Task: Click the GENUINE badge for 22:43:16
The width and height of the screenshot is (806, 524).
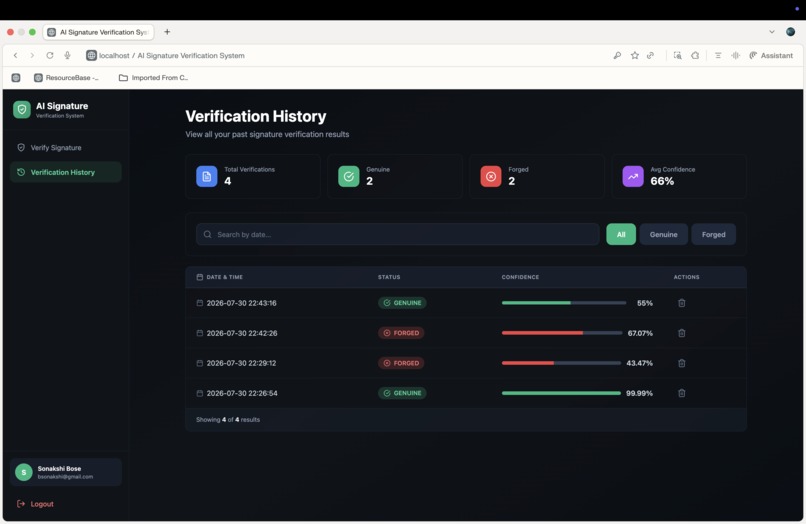Action: click(402, 303)
